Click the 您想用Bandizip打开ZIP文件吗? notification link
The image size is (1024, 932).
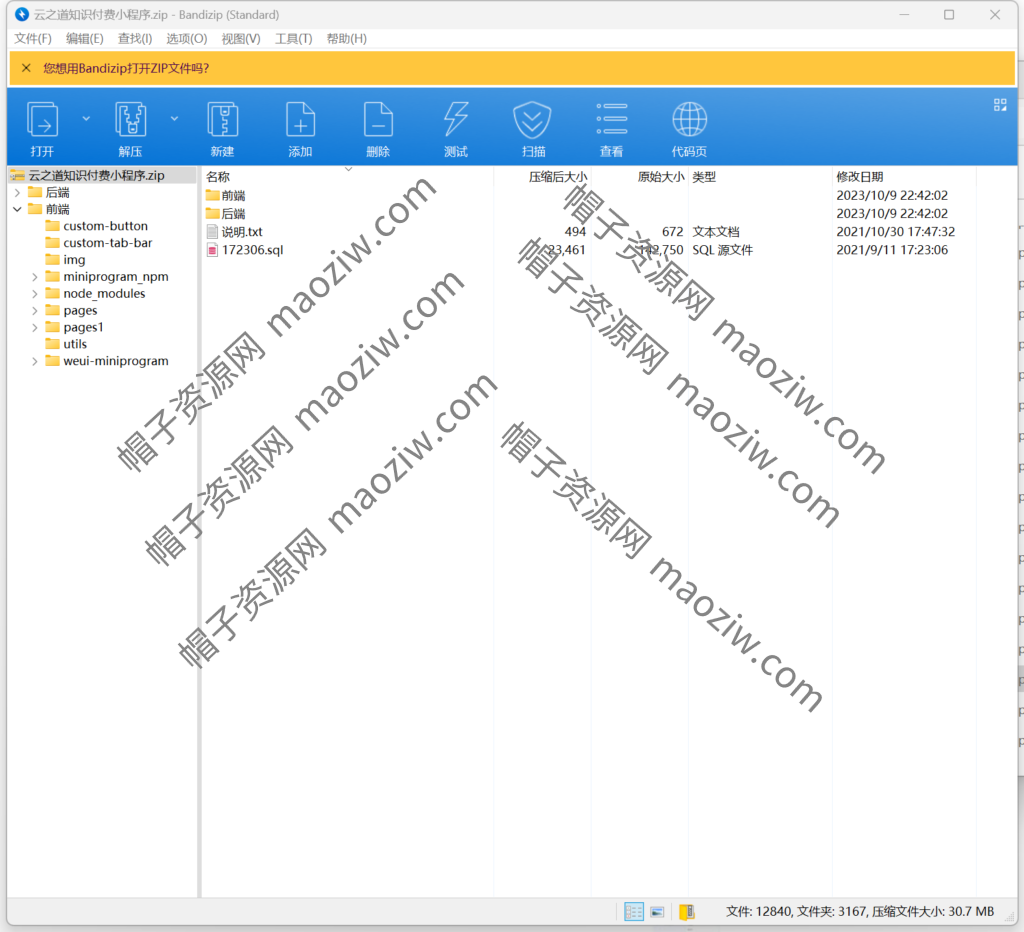(126, 68)
